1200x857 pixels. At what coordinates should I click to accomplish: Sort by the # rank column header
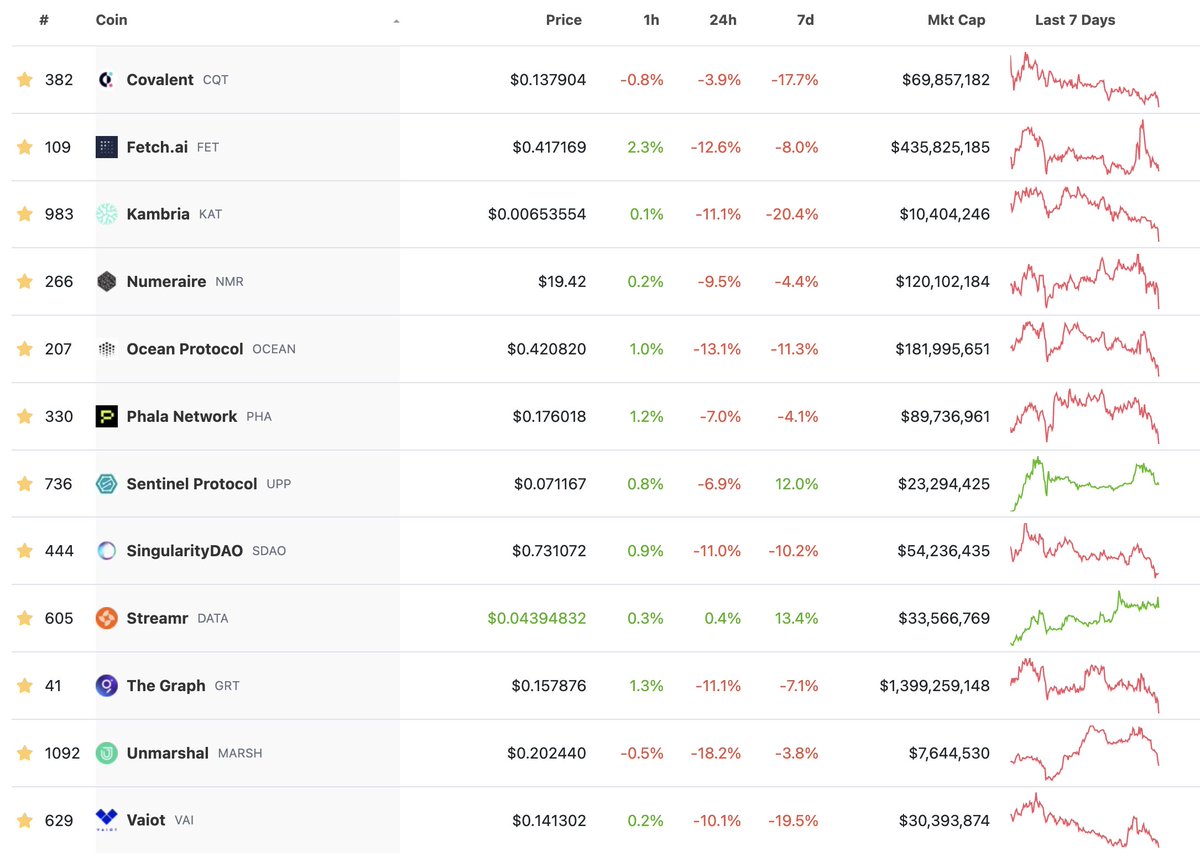(44, 20)
